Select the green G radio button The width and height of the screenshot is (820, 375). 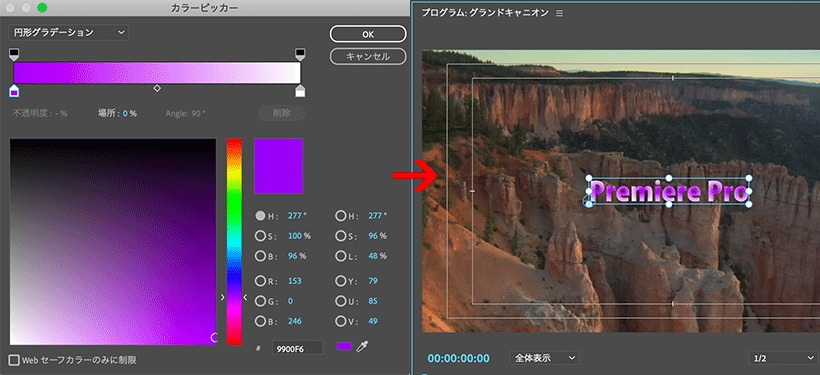(x=260, y=301)
